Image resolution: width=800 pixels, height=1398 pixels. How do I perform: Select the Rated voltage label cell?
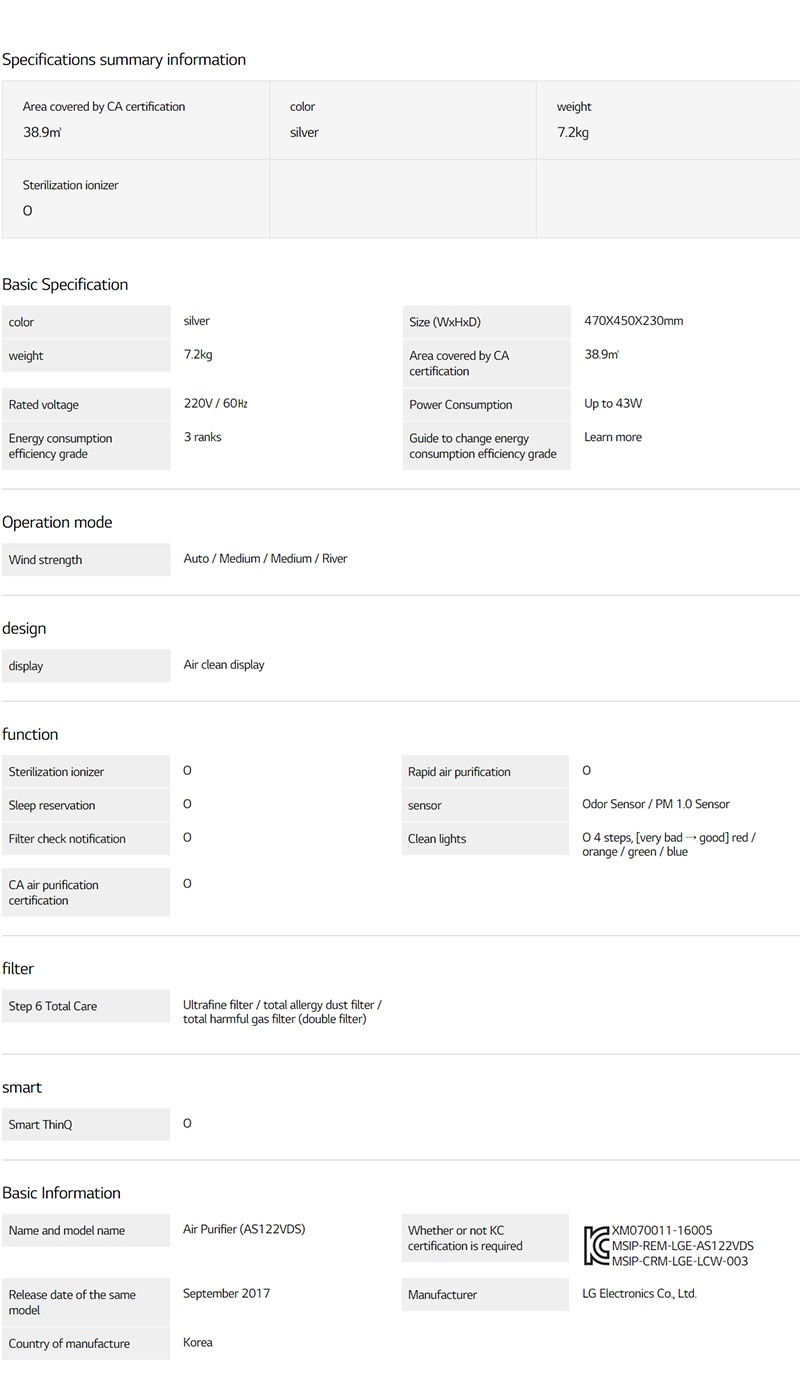click(x=86, y=405)
